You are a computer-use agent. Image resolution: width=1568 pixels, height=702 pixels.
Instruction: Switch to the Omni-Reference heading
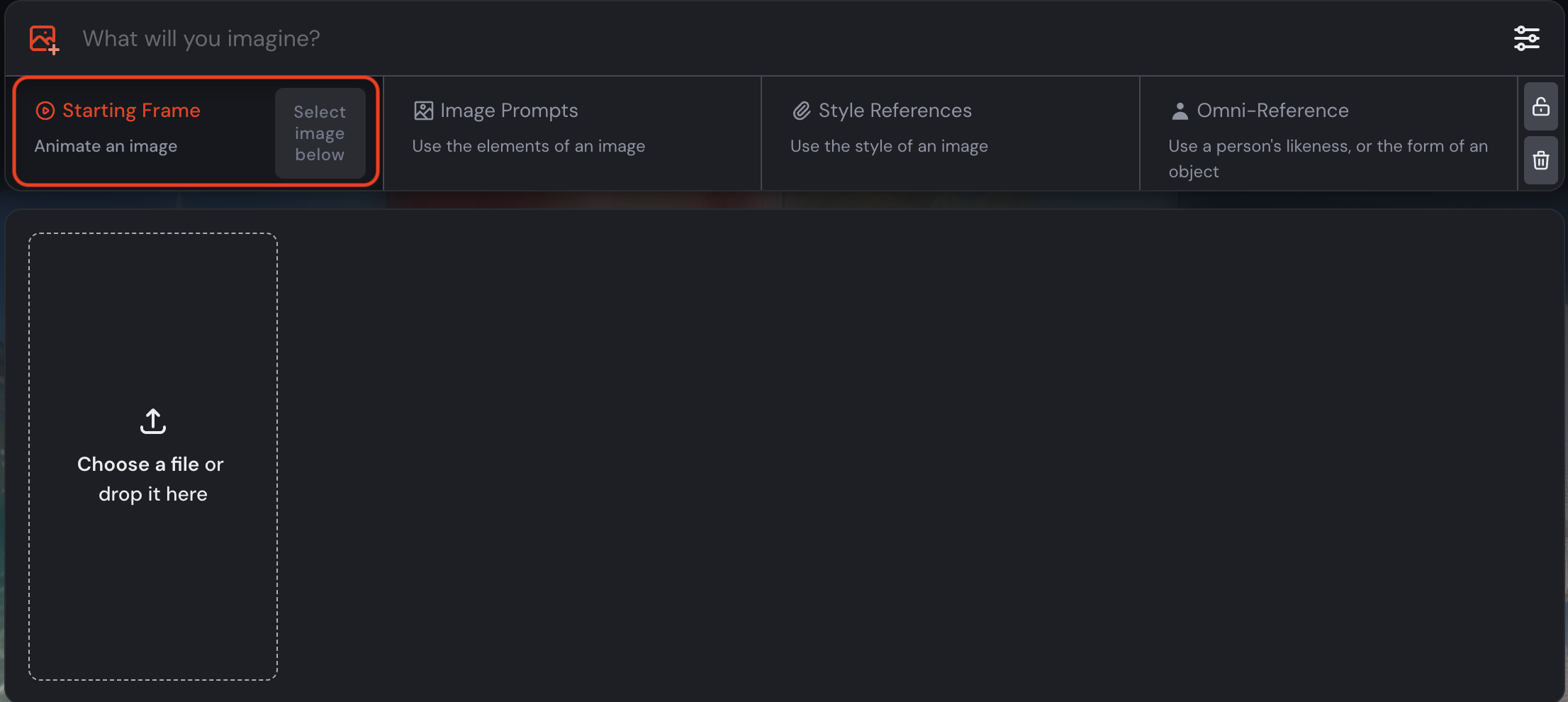coord(1272,111)
